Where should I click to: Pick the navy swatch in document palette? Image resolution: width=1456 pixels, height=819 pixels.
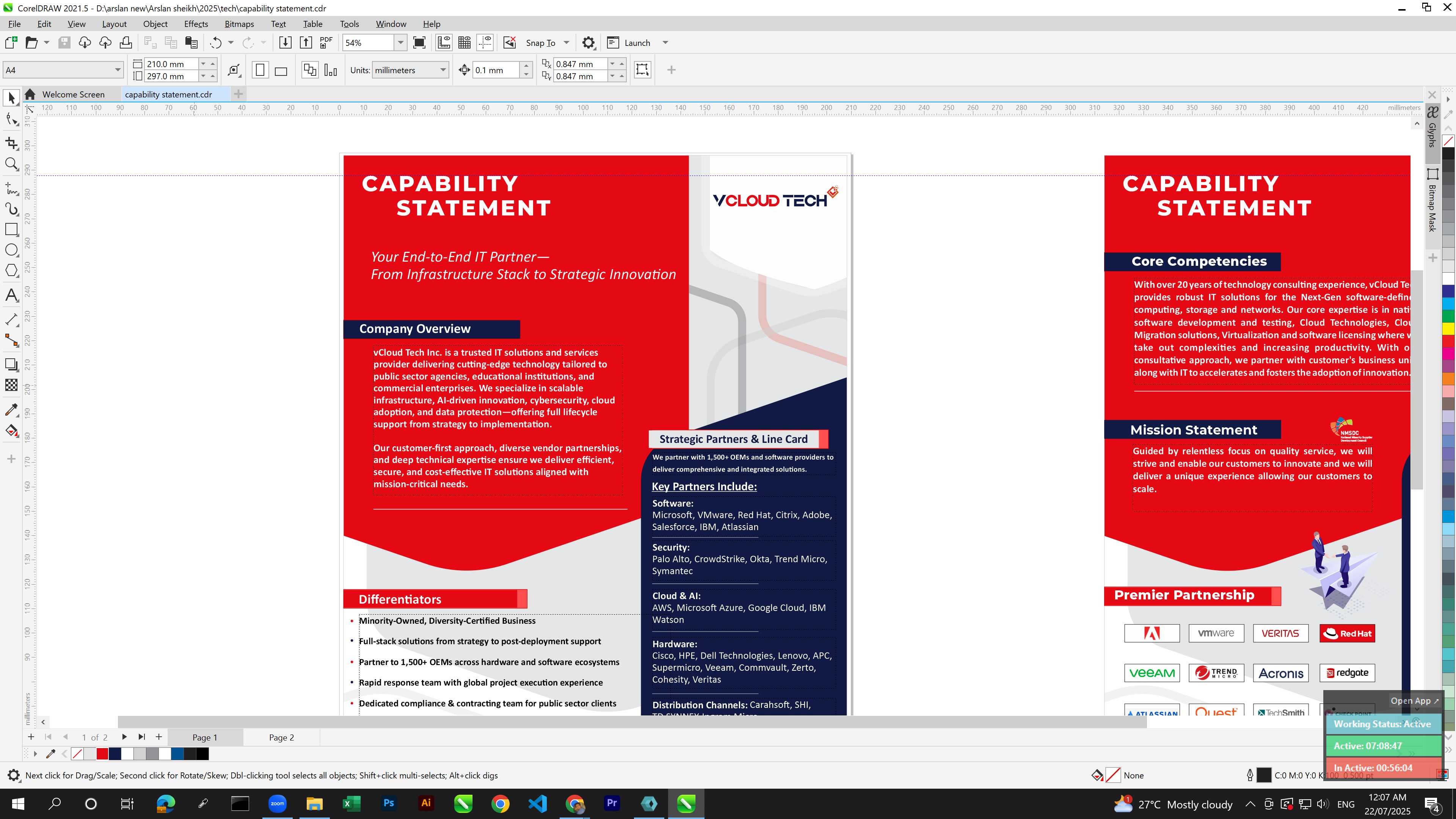(115, 753)
